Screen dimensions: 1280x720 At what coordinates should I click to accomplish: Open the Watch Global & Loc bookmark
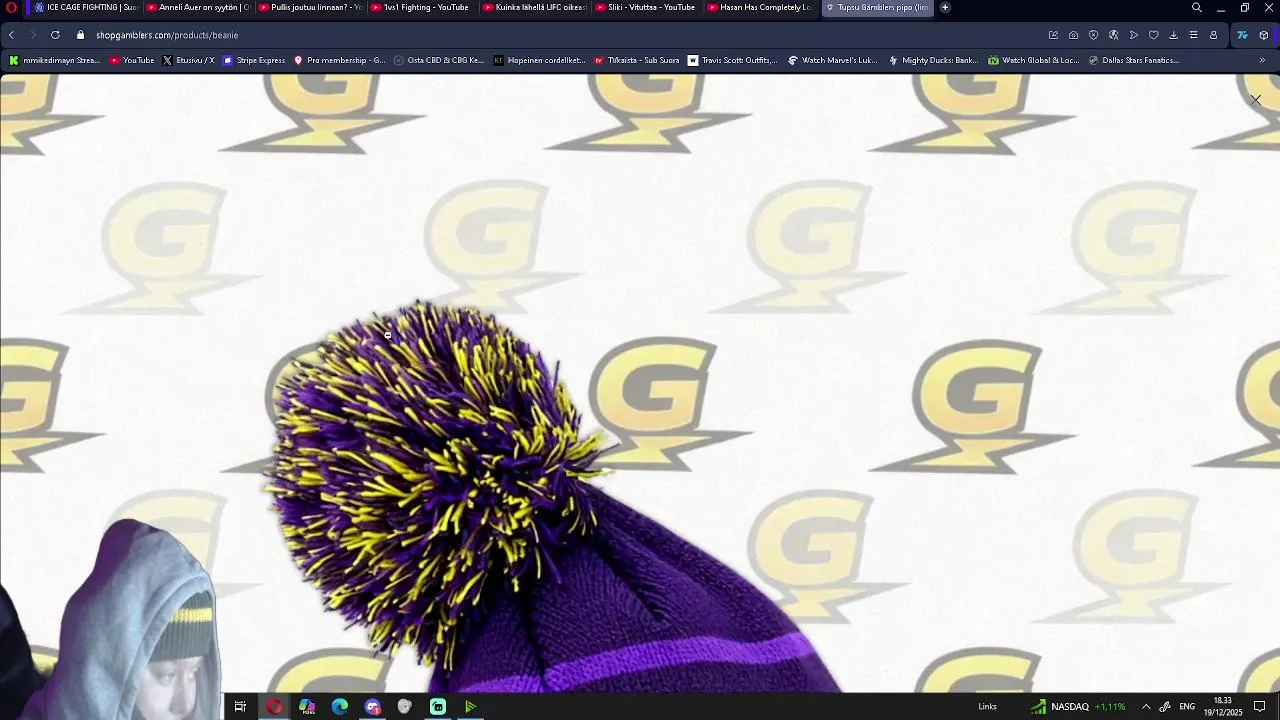1034,60
